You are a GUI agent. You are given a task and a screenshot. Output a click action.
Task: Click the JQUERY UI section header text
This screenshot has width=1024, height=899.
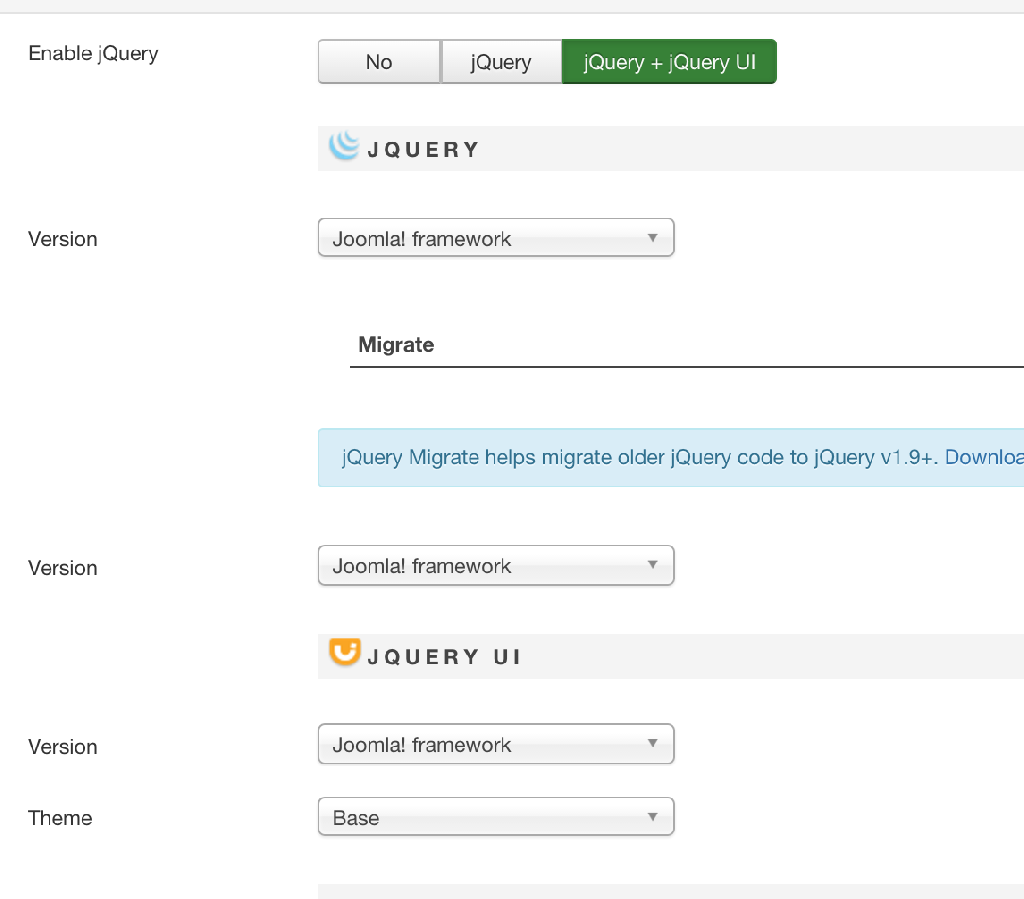(x=444, y=657)
